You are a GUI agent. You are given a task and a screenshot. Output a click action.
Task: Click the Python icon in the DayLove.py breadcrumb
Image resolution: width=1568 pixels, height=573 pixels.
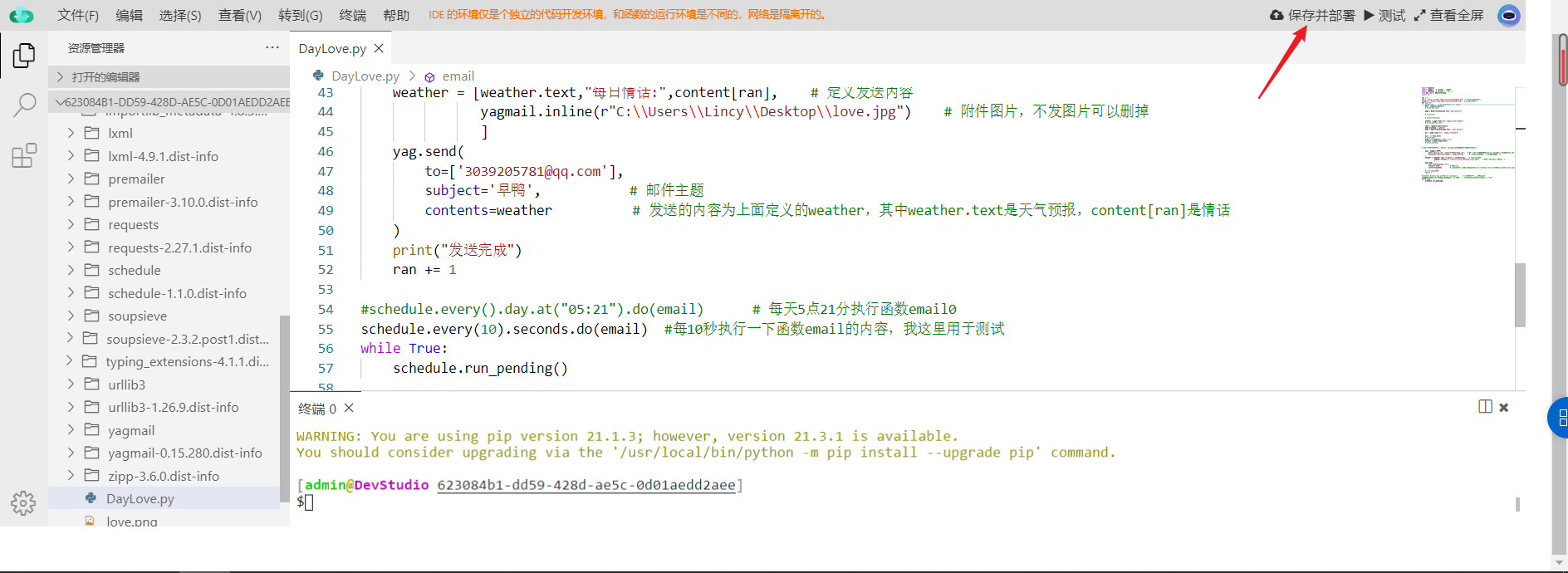pyautogui.click(x=318, y=76)
